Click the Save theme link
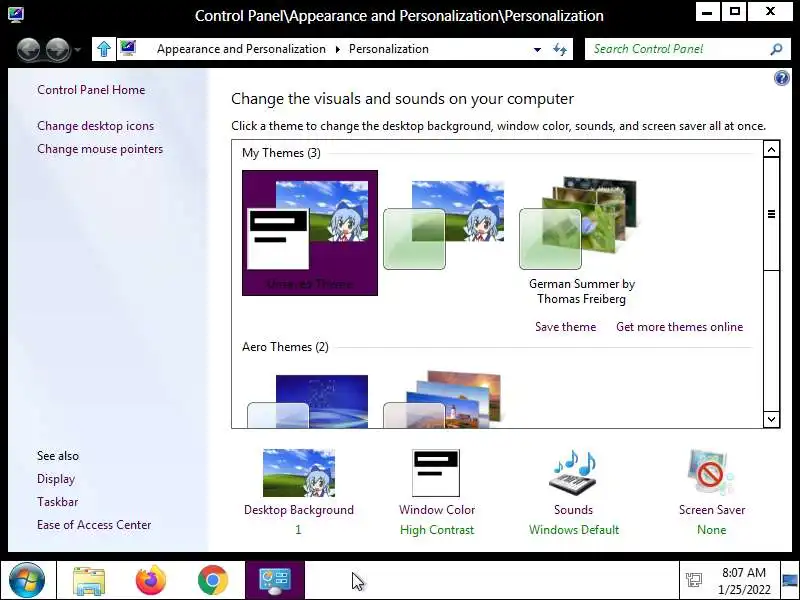Screen dimensions: 800x600 click(565, 327)
